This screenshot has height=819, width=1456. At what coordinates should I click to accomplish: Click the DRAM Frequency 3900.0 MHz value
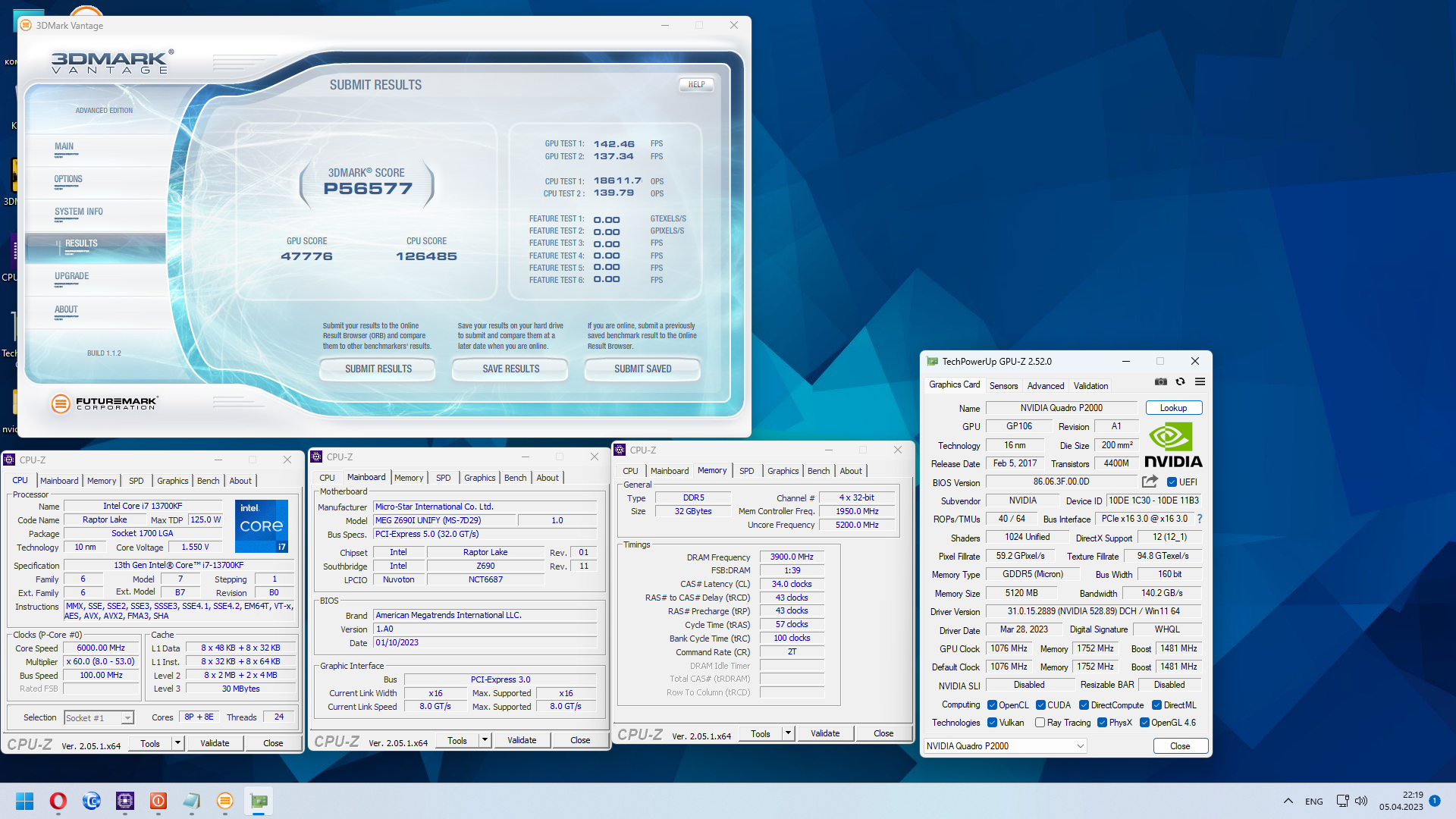[792, 557]
